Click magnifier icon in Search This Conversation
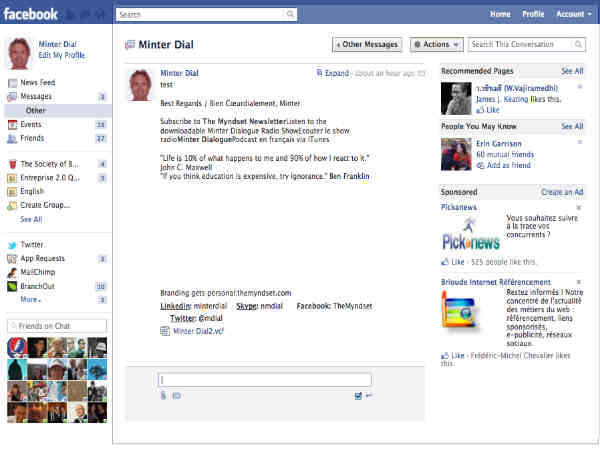The height and width of the screenshot is (450, 600). click(x=578, y=44)
